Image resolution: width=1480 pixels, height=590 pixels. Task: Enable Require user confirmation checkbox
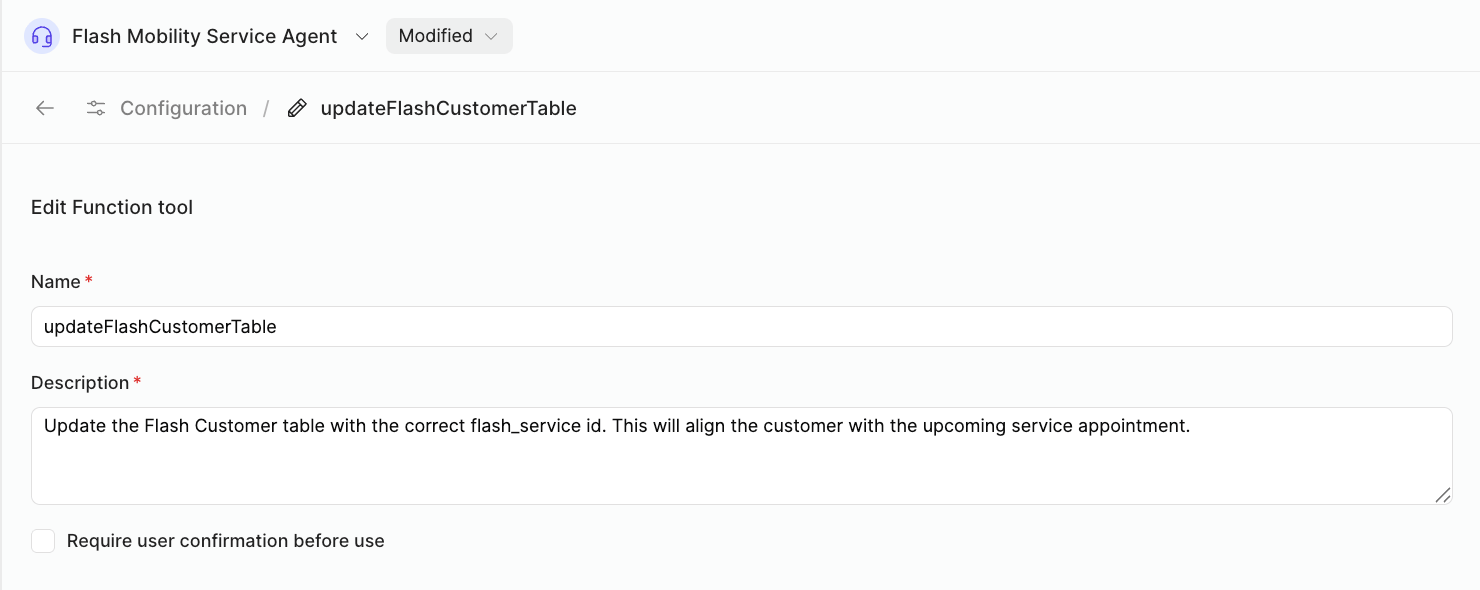43,541
